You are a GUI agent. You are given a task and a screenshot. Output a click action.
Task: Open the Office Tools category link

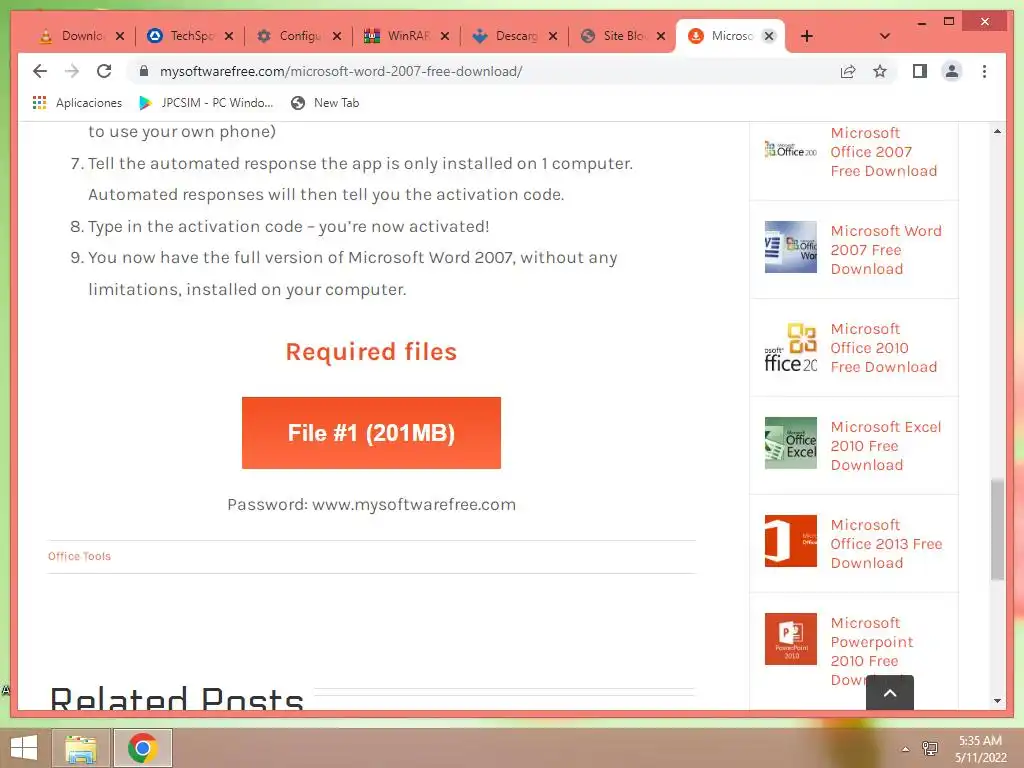pos(79,556)
